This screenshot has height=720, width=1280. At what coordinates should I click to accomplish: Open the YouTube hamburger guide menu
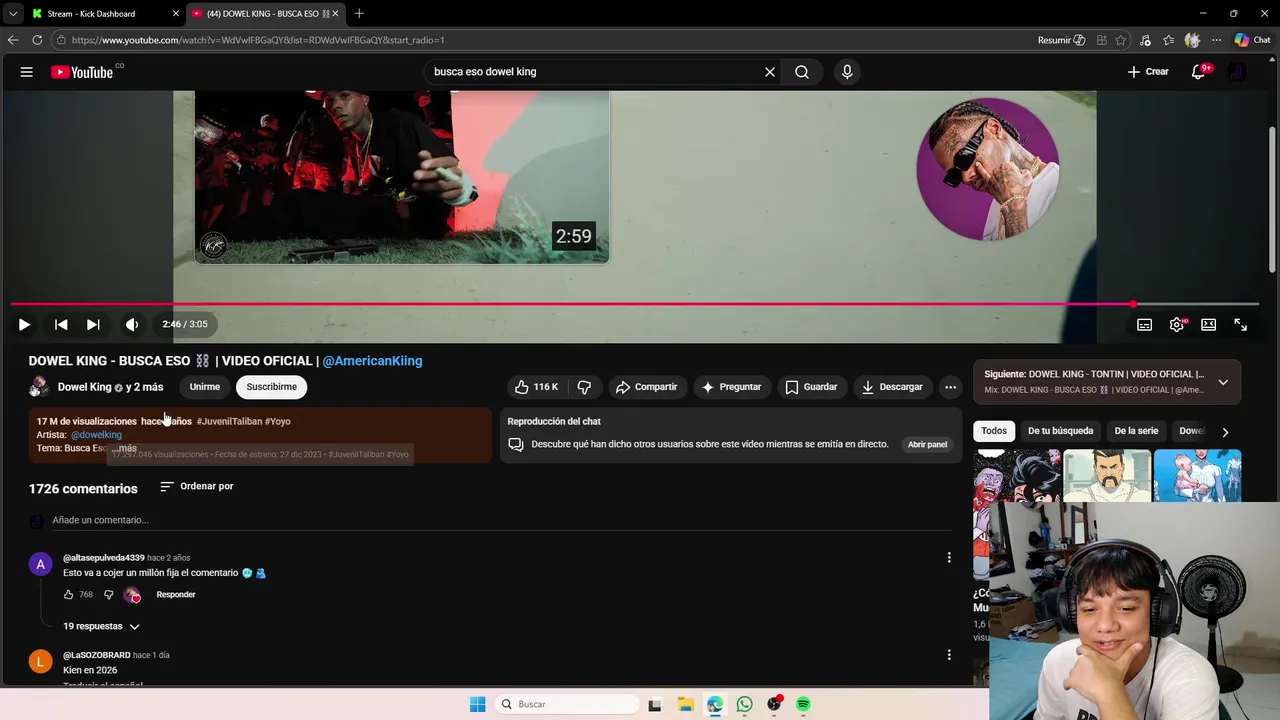[x=27, y=72]
